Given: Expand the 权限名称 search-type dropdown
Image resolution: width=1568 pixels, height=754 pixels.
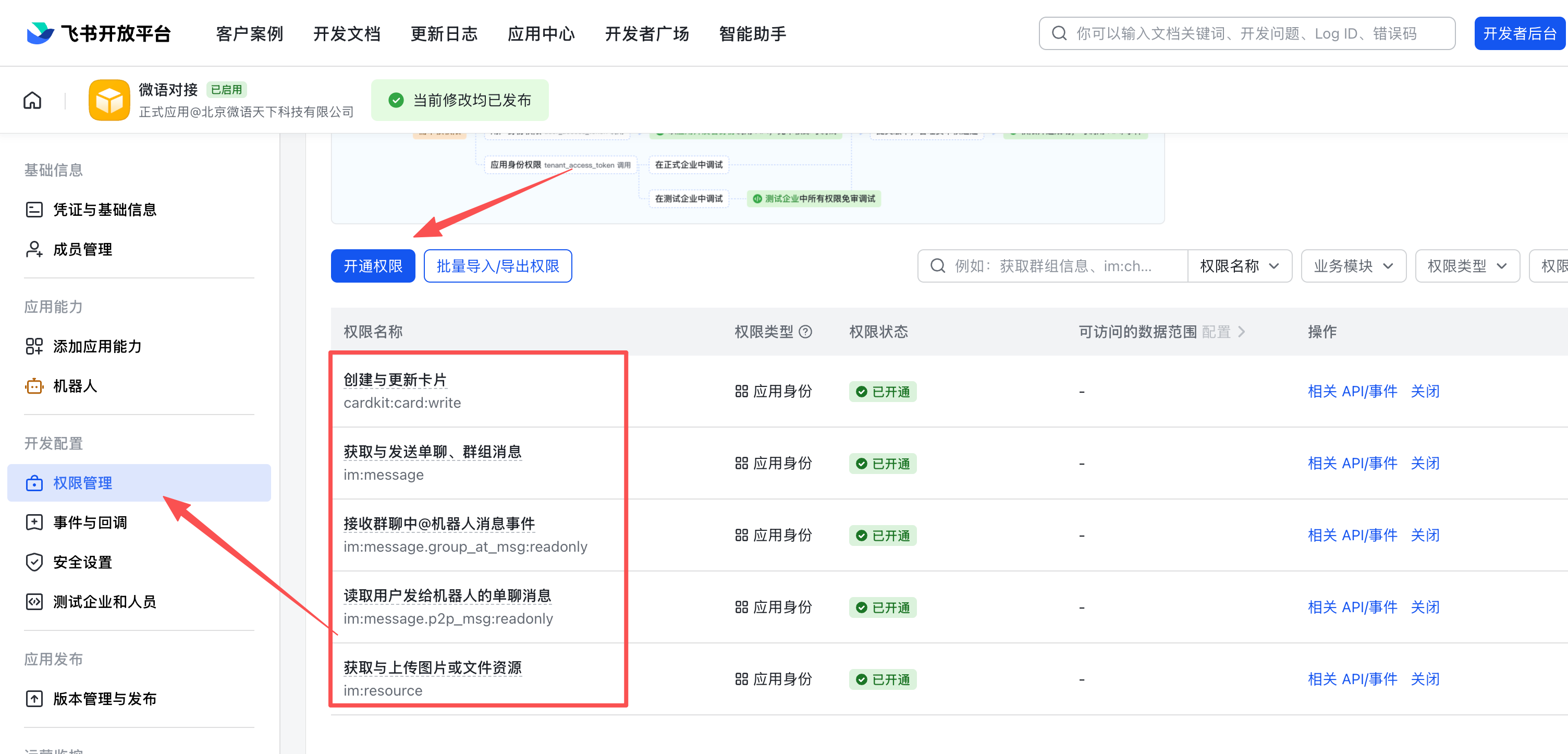Looking at the screenshot, I should [x=1239, y=266].
